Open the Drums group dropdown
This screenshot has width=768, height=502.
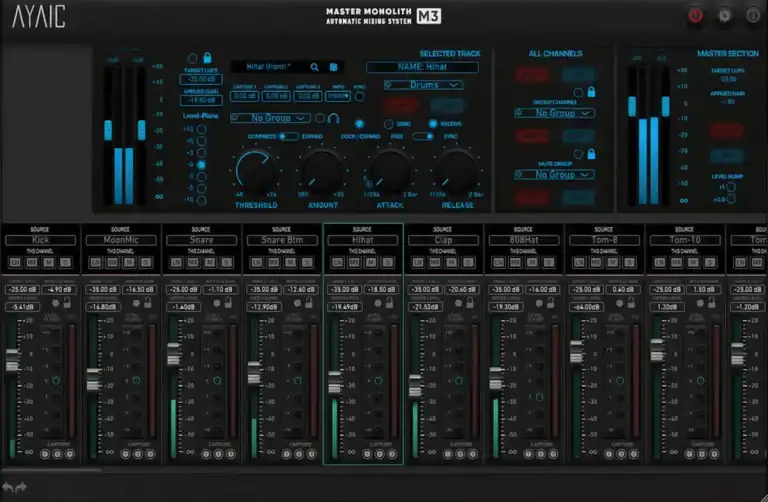[424, 85]
